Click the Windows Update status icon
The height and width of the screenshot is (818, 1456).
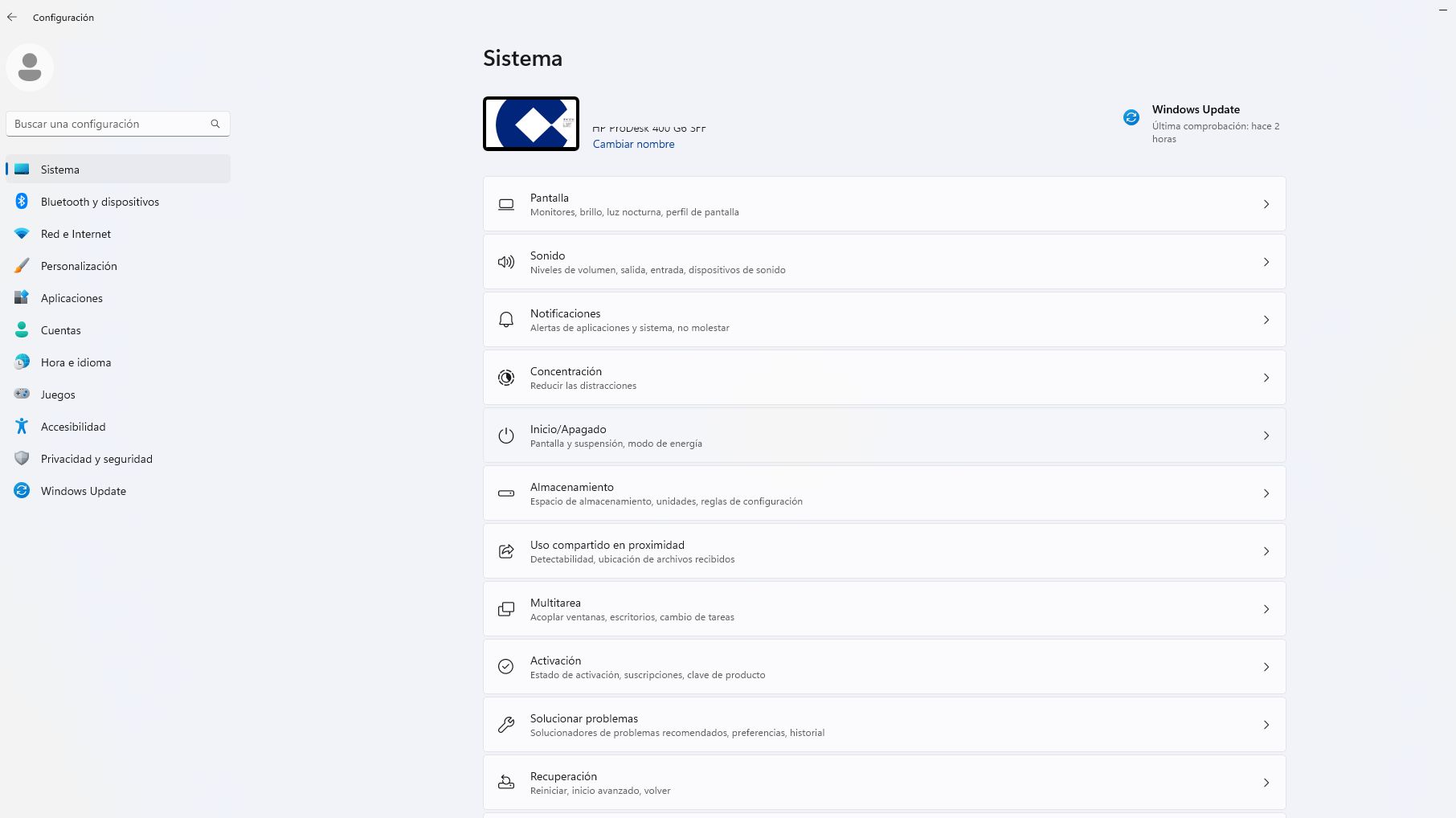pyautogui.click(x=1131, y=117)
